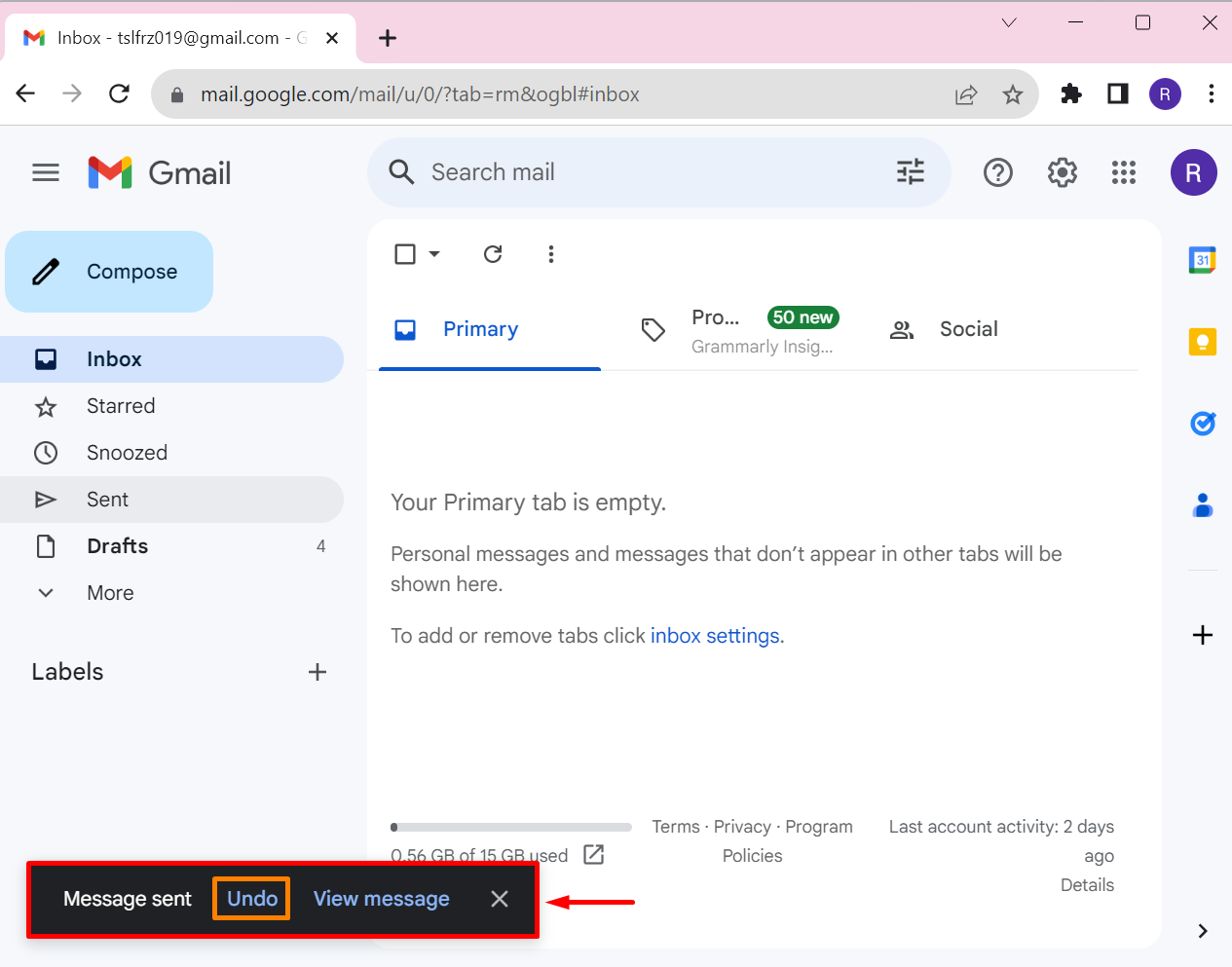
Task: Expand the More sidebar section
Action: [110, 593]
